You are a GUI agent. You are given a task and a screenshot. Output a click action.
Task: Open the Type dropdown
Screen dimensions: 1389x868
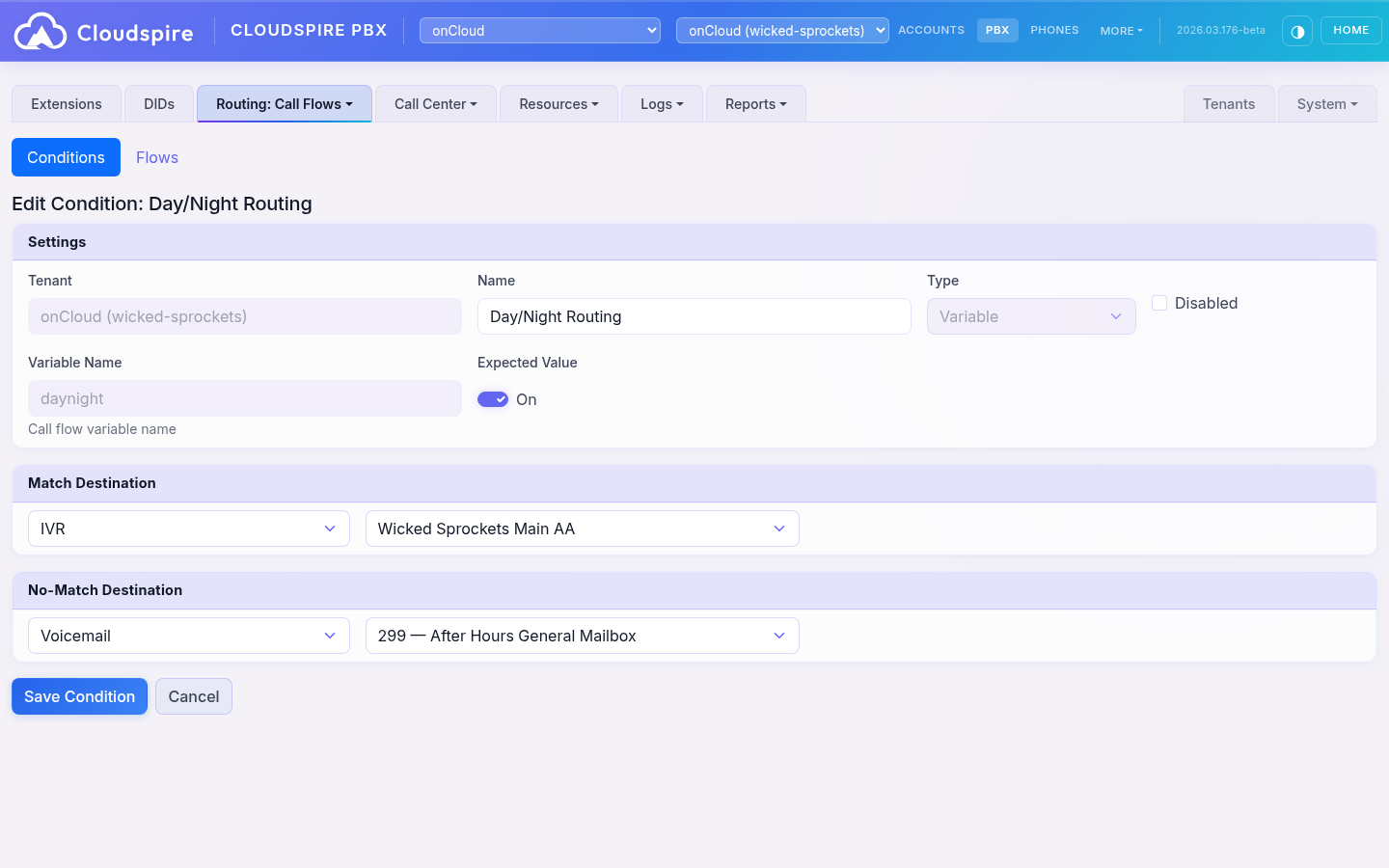[1030, 316]
